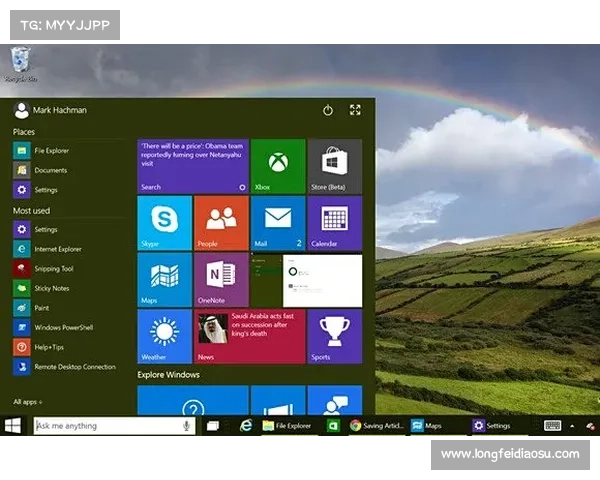The image size is (600, 480).
Task: Open the Sports trophy tile
Action: (x=334, y=336)
